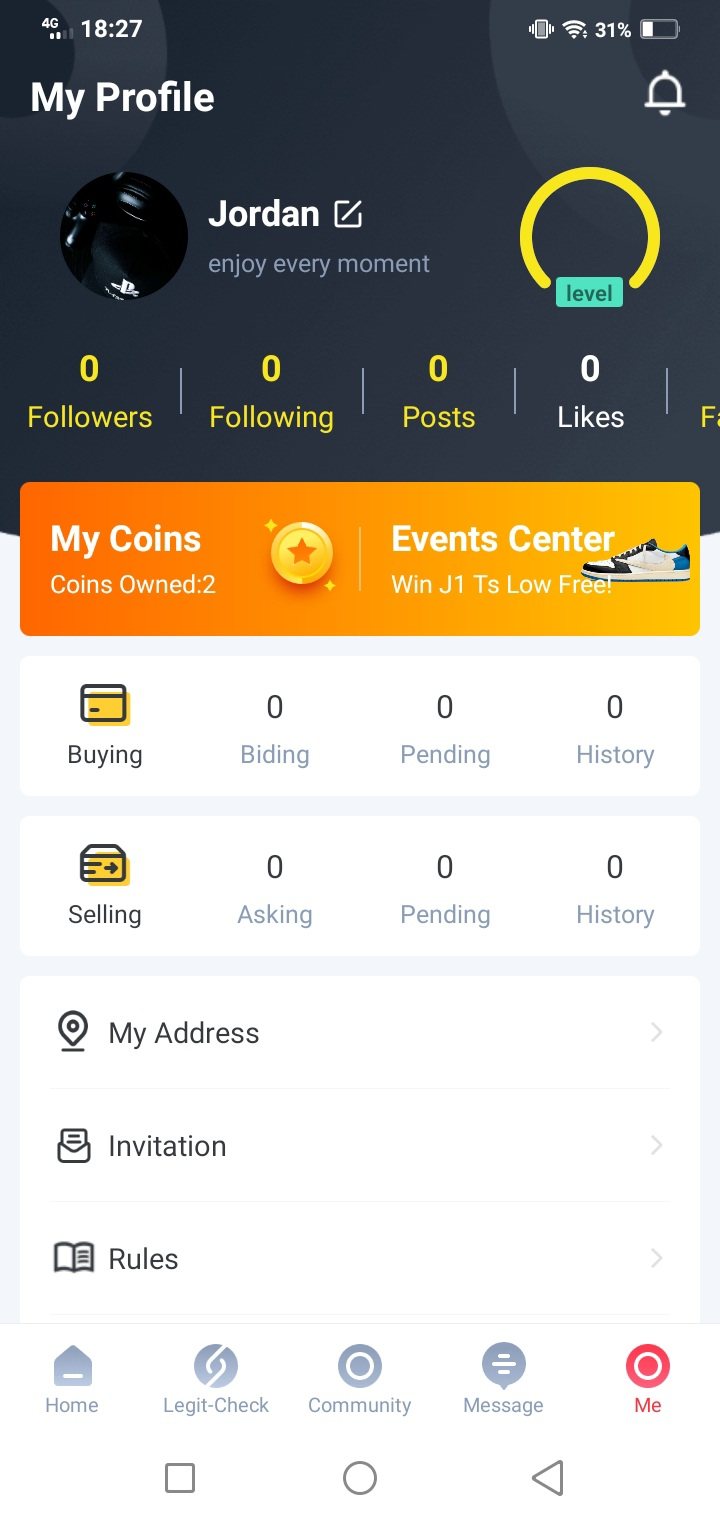This screenshot has height=1520, width=720.
Task: Switch to the Legit-Check tab
Action: point(216,1378)
